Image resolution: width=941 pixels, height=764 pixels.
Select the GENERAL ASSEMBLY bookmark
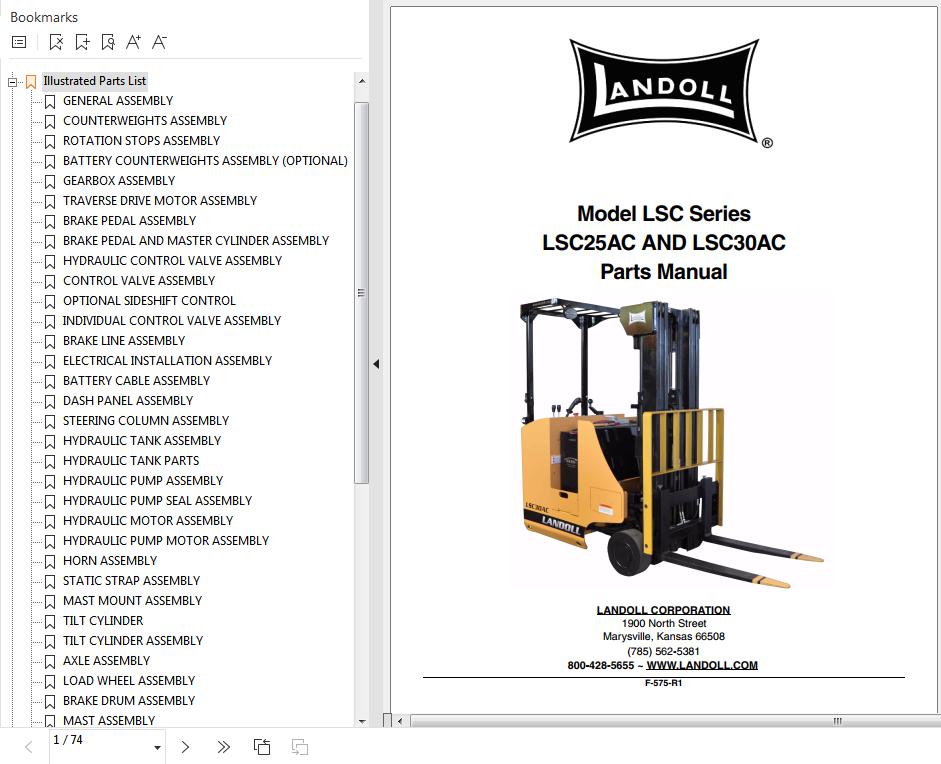(x=117, y=101)
